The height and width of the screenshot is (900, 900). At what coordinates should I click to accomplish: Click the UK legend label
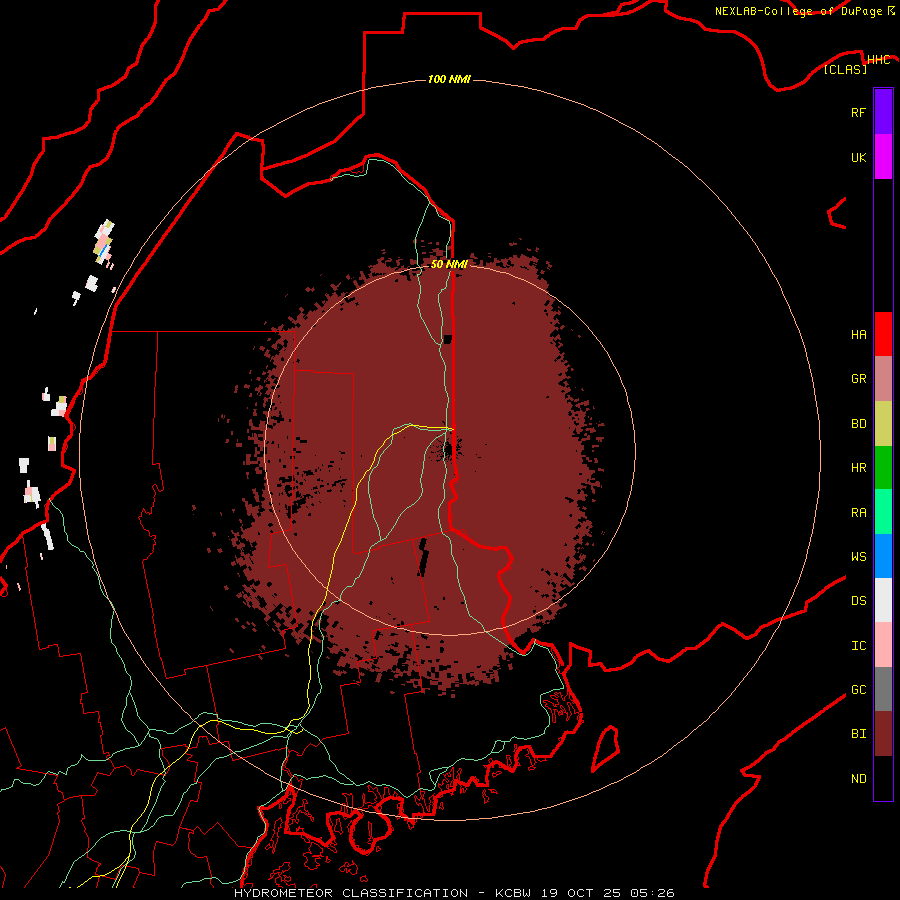(x=858, y=157)
